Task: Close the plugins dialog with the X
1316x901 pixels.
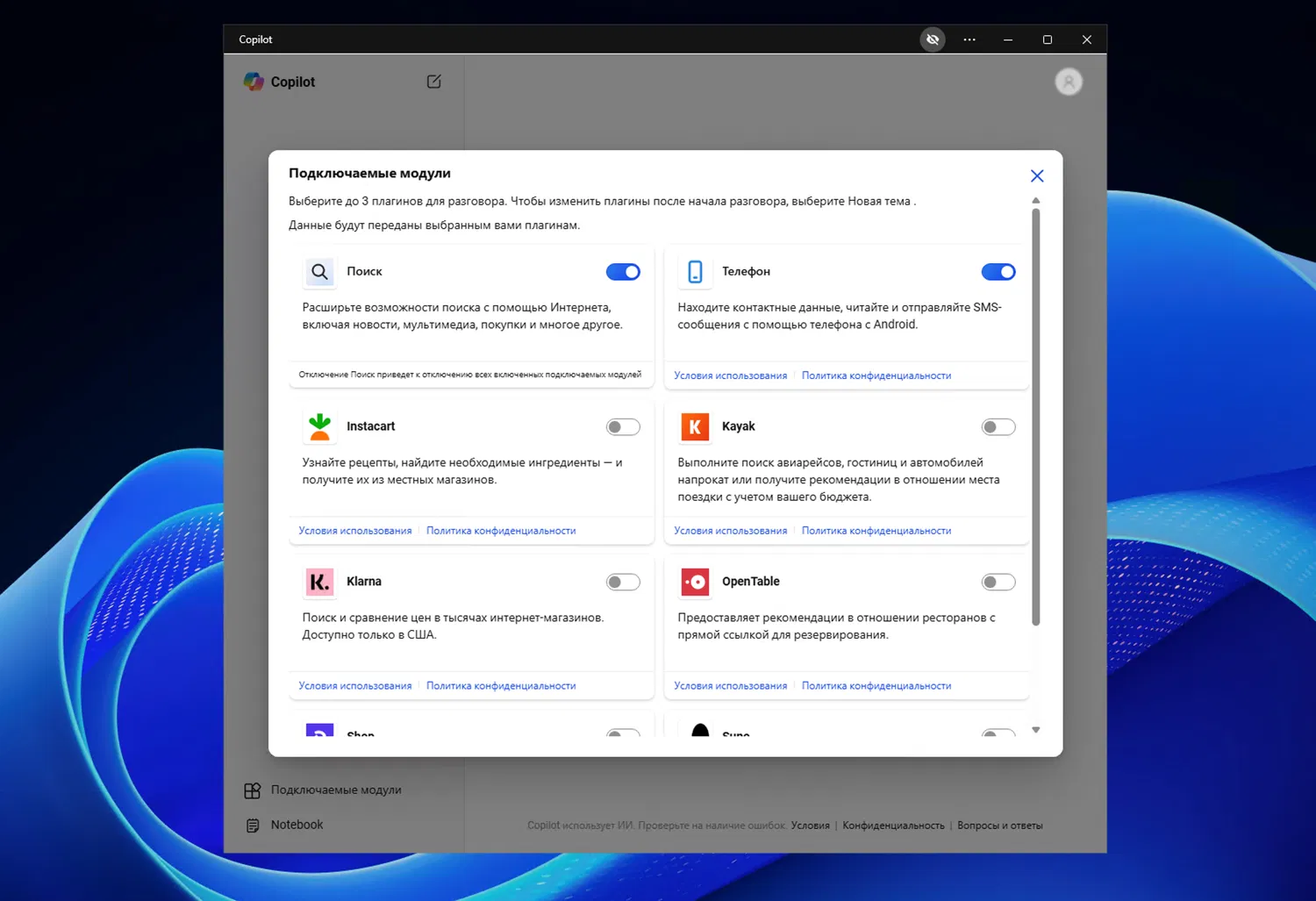Action: coord(1037,176)
